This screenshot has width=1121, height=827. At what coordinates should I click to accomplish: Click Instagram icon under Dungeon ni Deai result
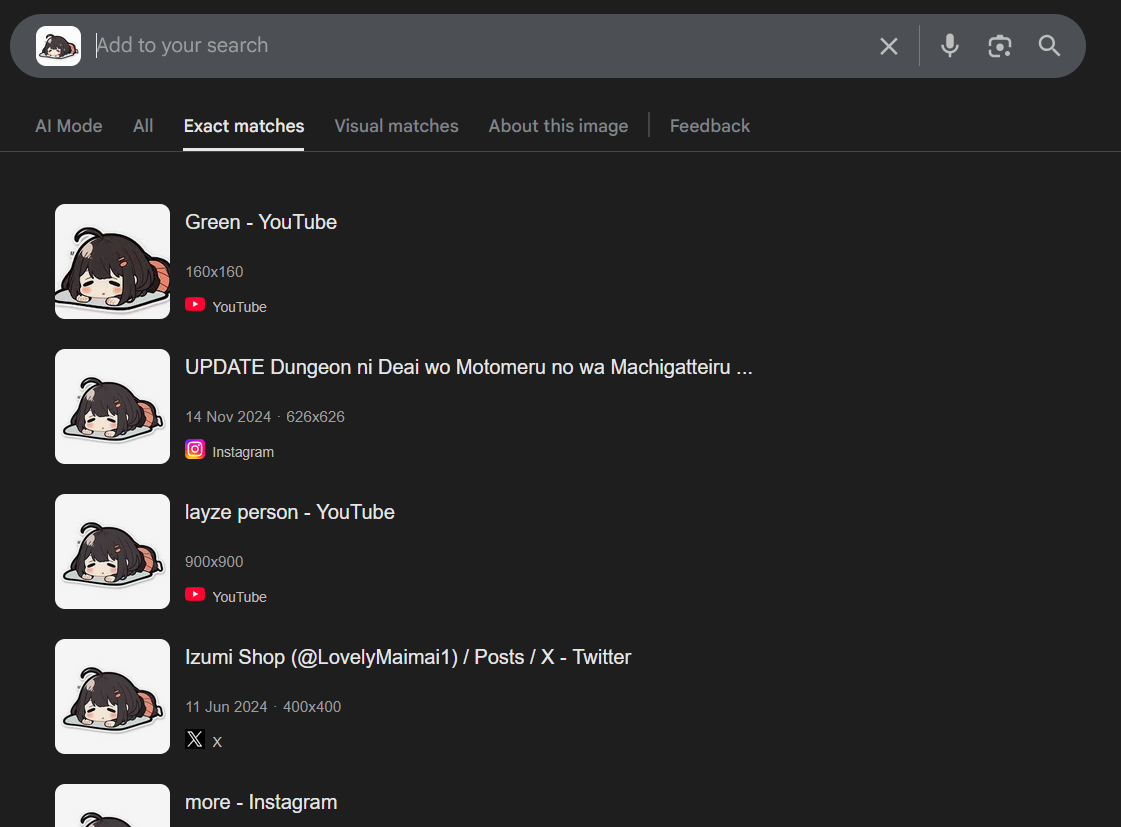194,450
